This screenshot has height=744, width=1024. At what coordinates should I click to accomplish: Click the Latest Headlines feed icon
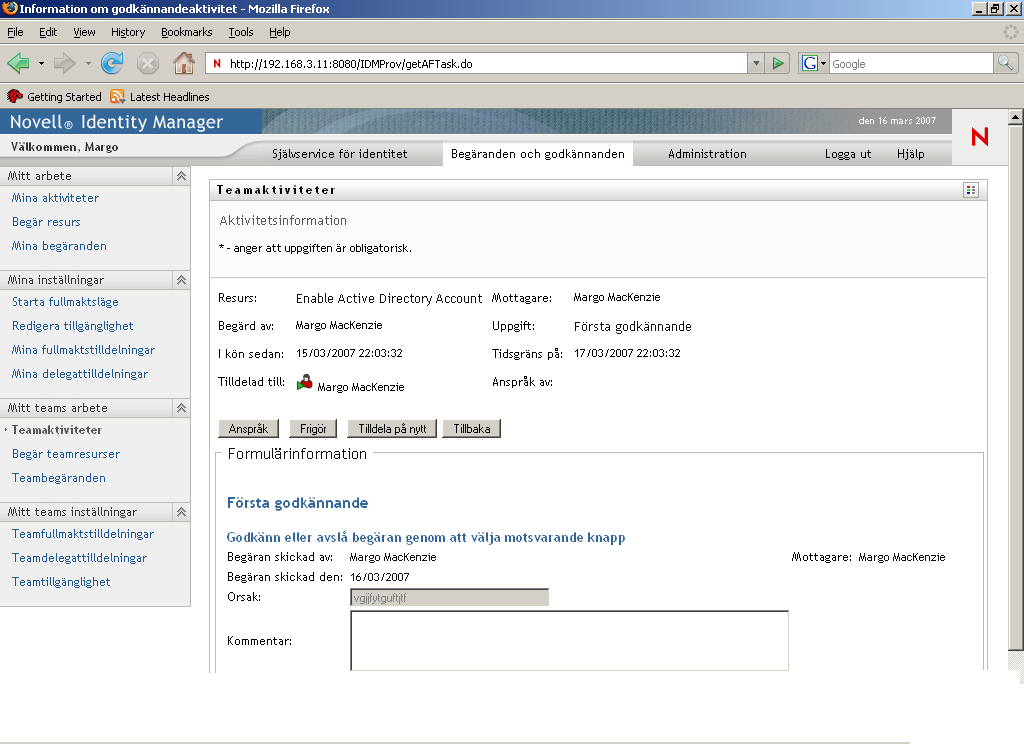118,97
